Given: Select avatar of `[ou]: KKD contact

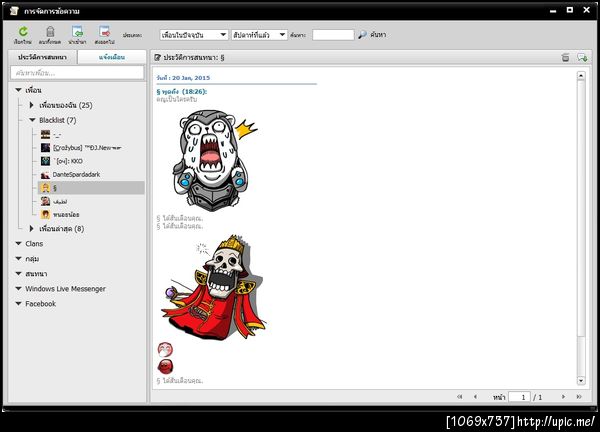Looking at the screenshot, I should pyautogui.click(x=46, y=161).
